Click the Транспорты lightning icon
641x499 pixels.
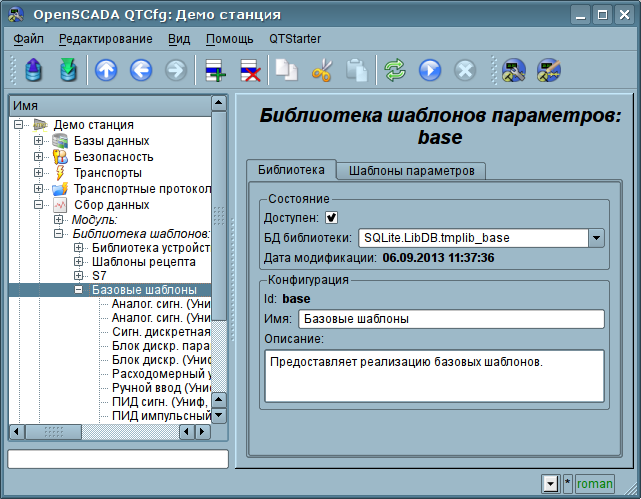tap(60, 173)
